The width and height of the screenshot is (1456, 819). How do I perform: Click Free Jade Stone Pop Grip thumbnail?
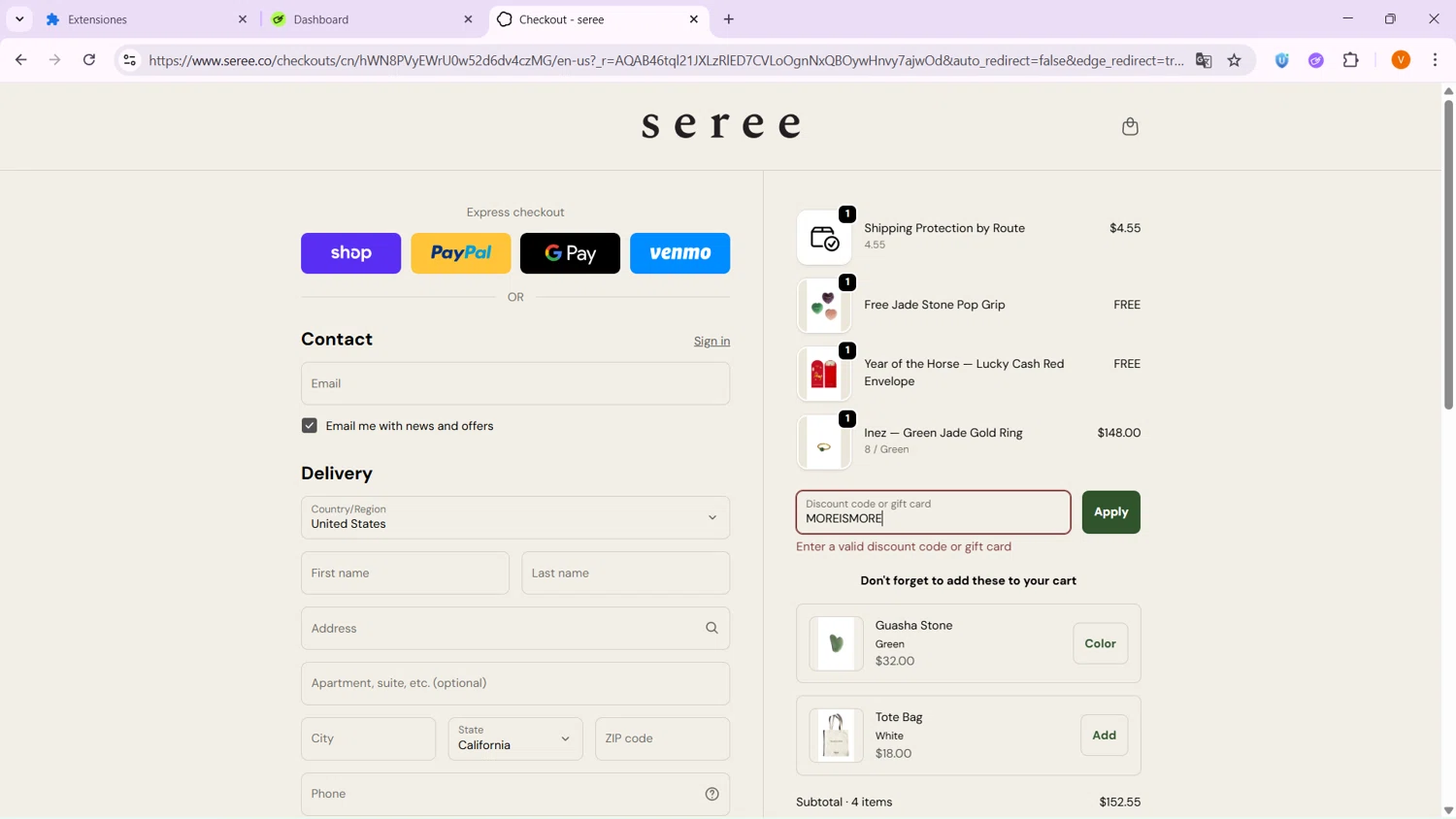click(824, 306)
